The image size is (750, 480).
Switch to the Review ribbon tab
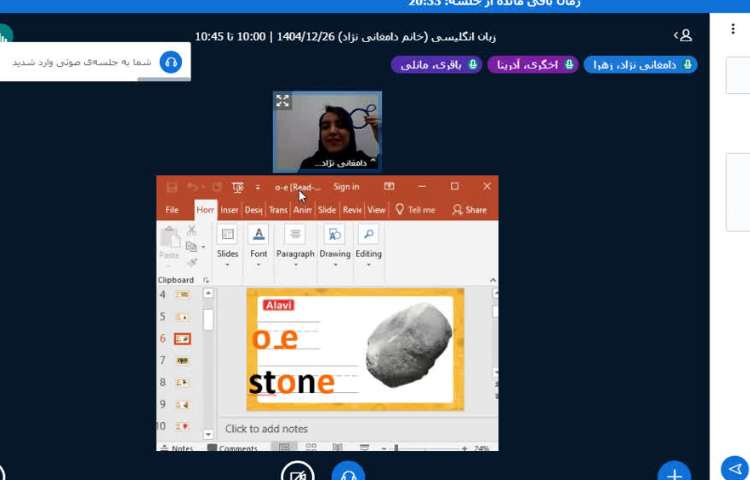click(352, 210)
